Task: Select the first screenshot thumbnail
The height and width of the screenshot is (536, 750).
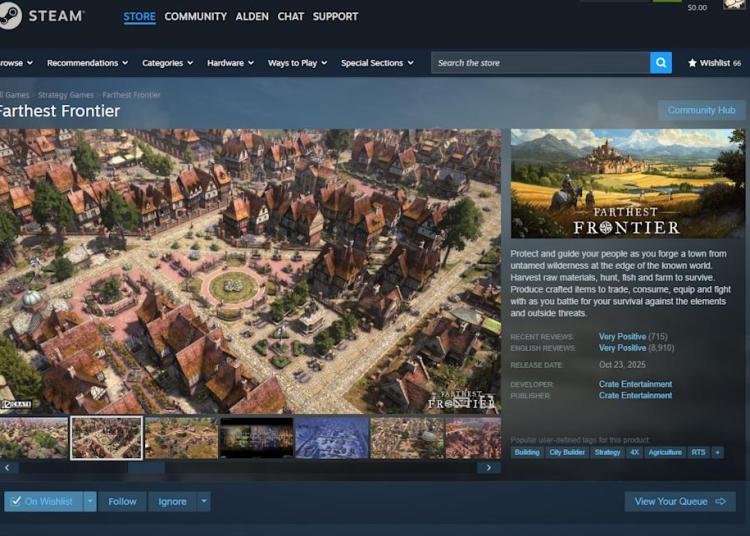Action: 33,438
